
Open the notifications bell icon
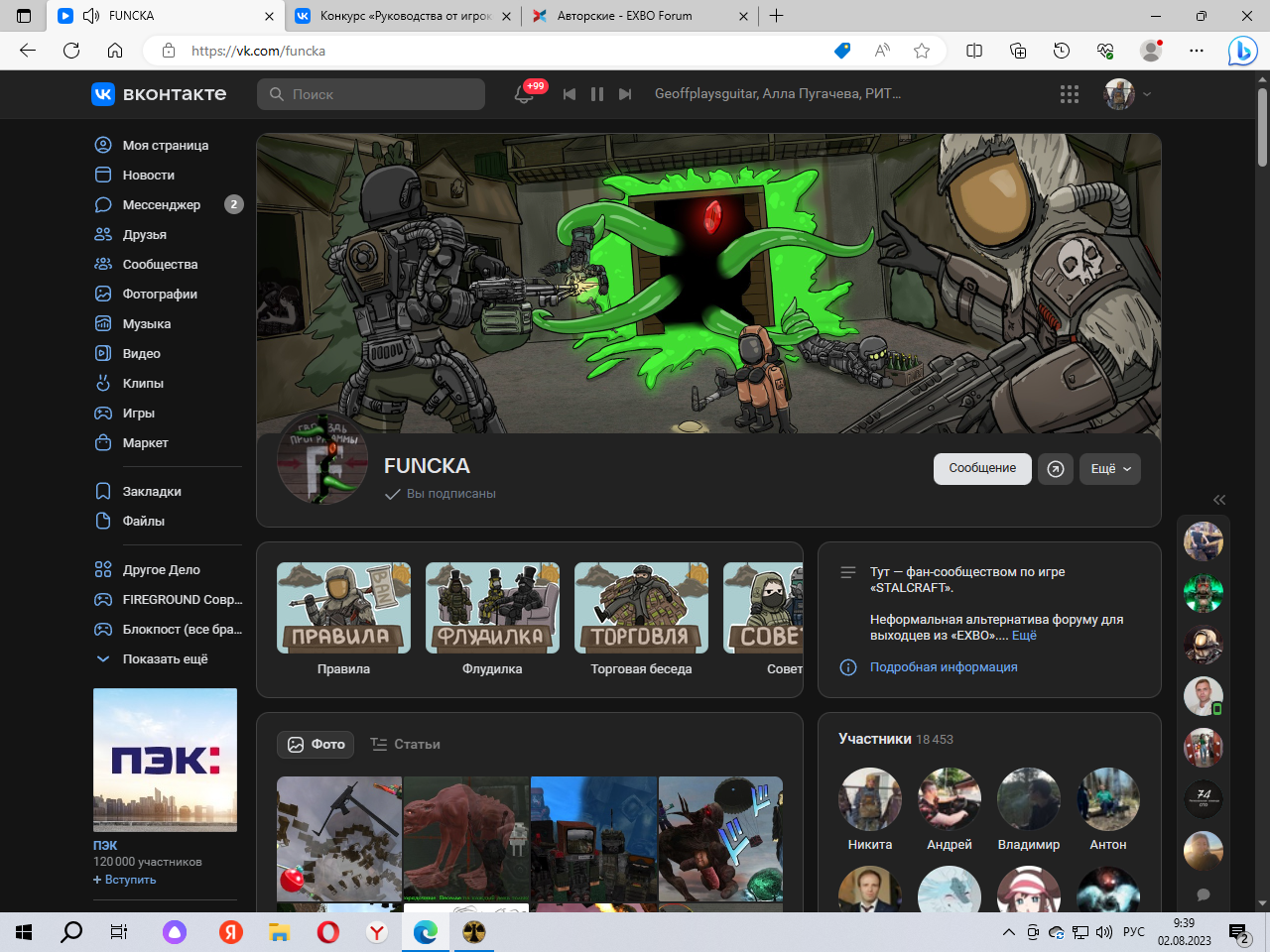[524, 94]
